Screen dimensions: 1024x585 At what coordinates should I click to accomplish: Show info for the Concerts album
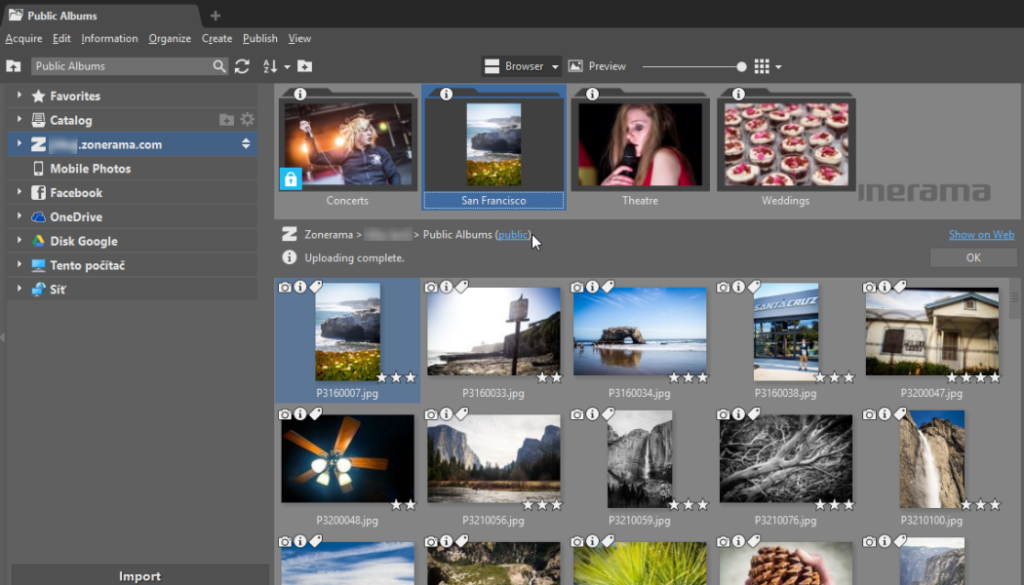[300, 94]
